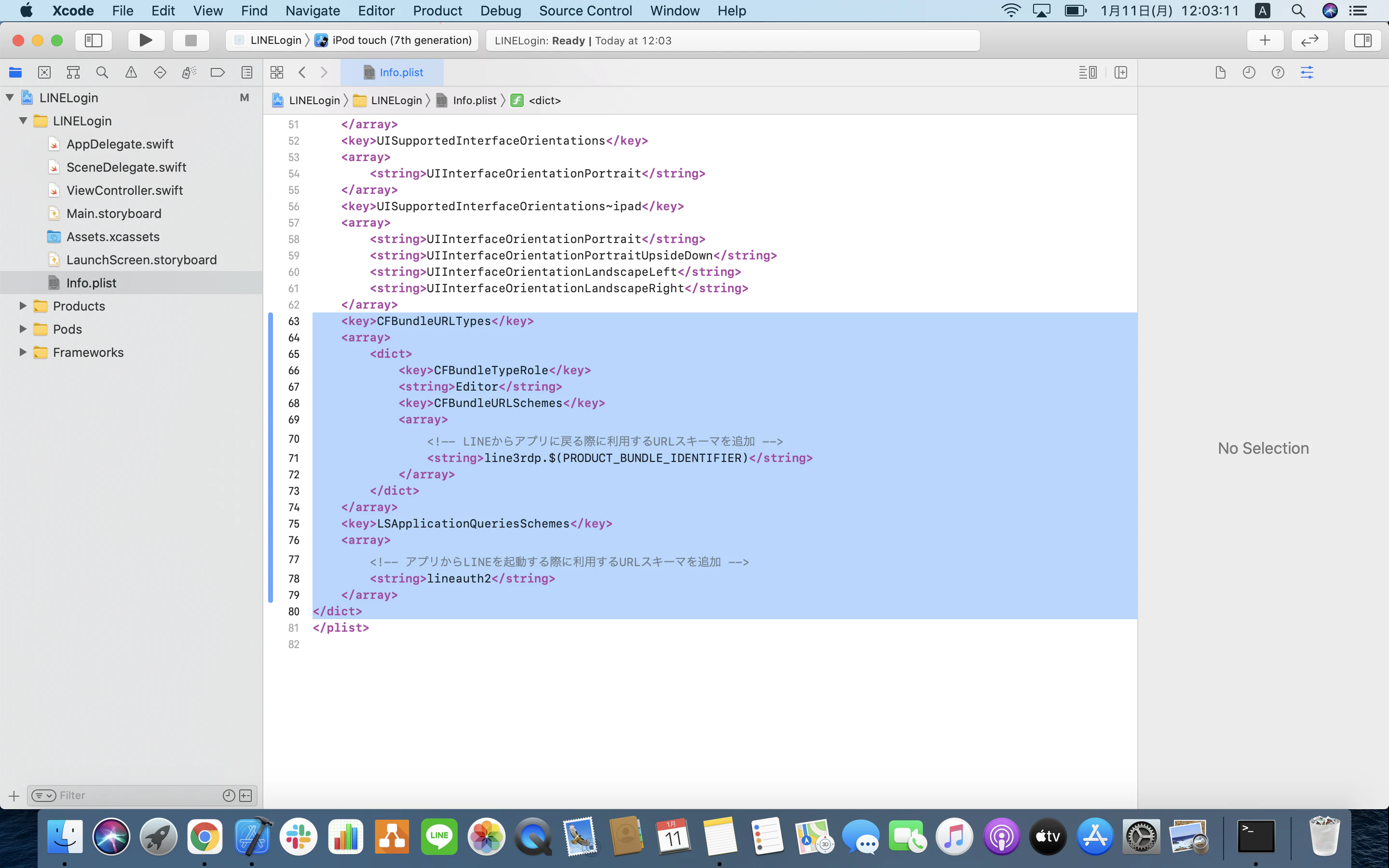Open AppDelegate.swift in the navigator

pos(120,144)
